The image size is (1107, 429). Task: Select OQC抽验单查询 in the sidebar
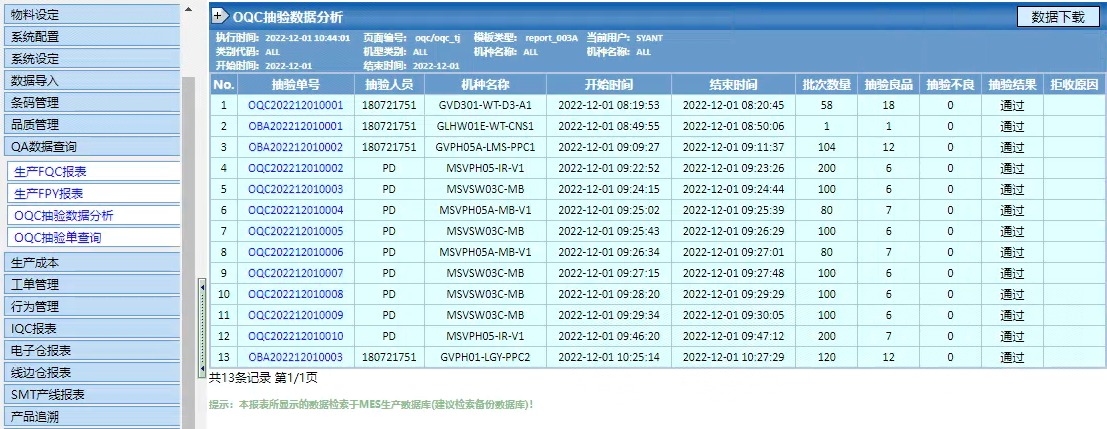coord(58,237)
